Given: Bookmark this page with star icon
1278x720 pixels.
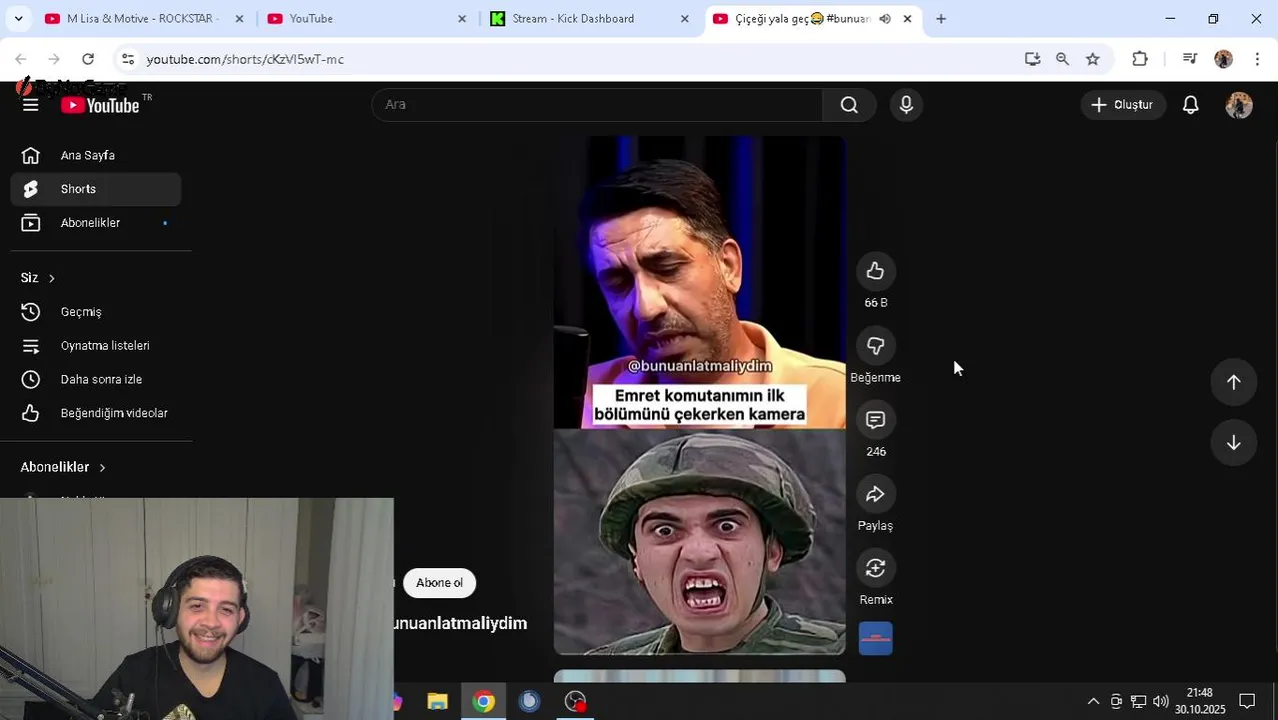Looking at the screenshot, I should [1093, 59].
